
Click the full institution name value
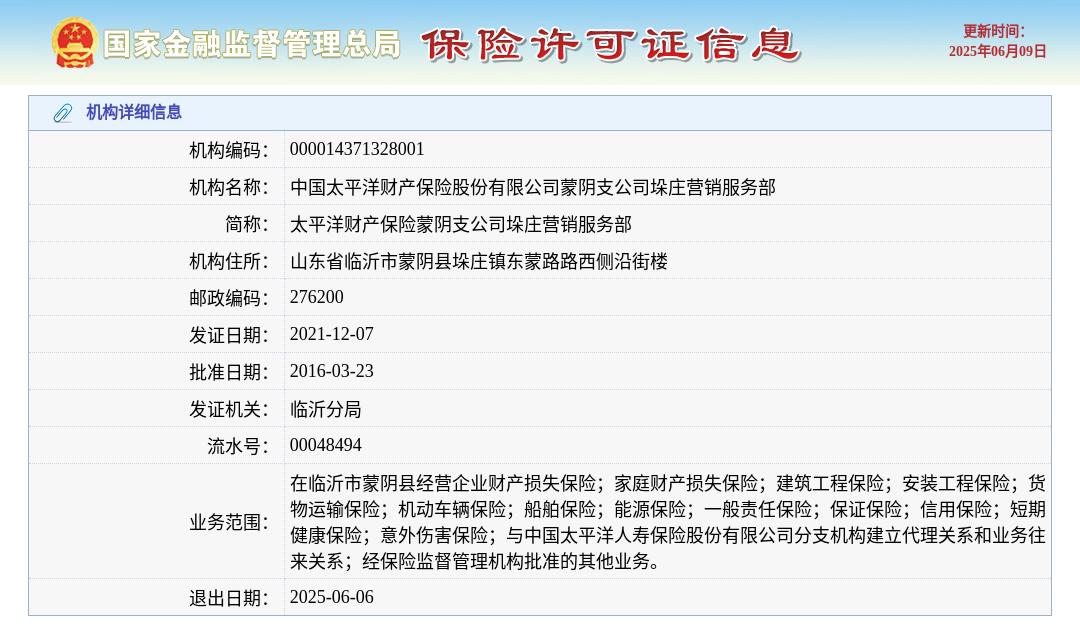pos(532,187)
